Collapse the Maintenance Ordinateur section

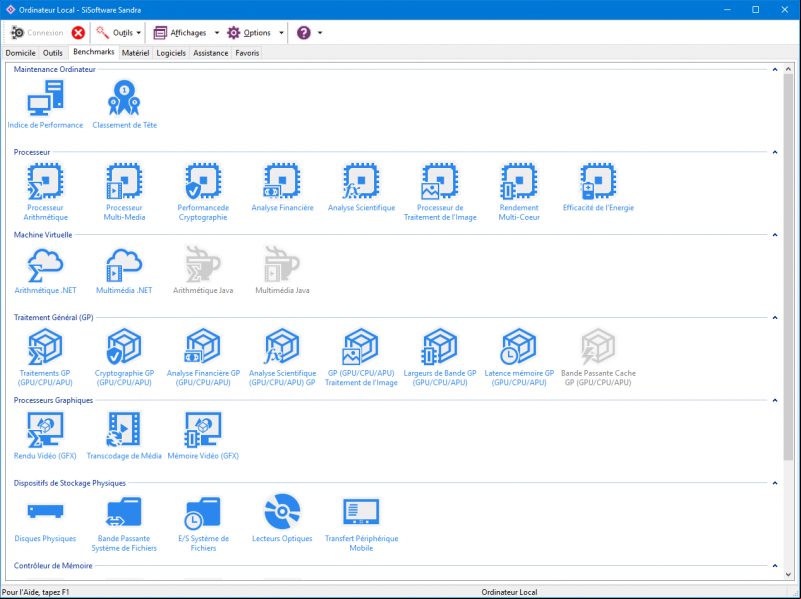click(x=775, y=69)
